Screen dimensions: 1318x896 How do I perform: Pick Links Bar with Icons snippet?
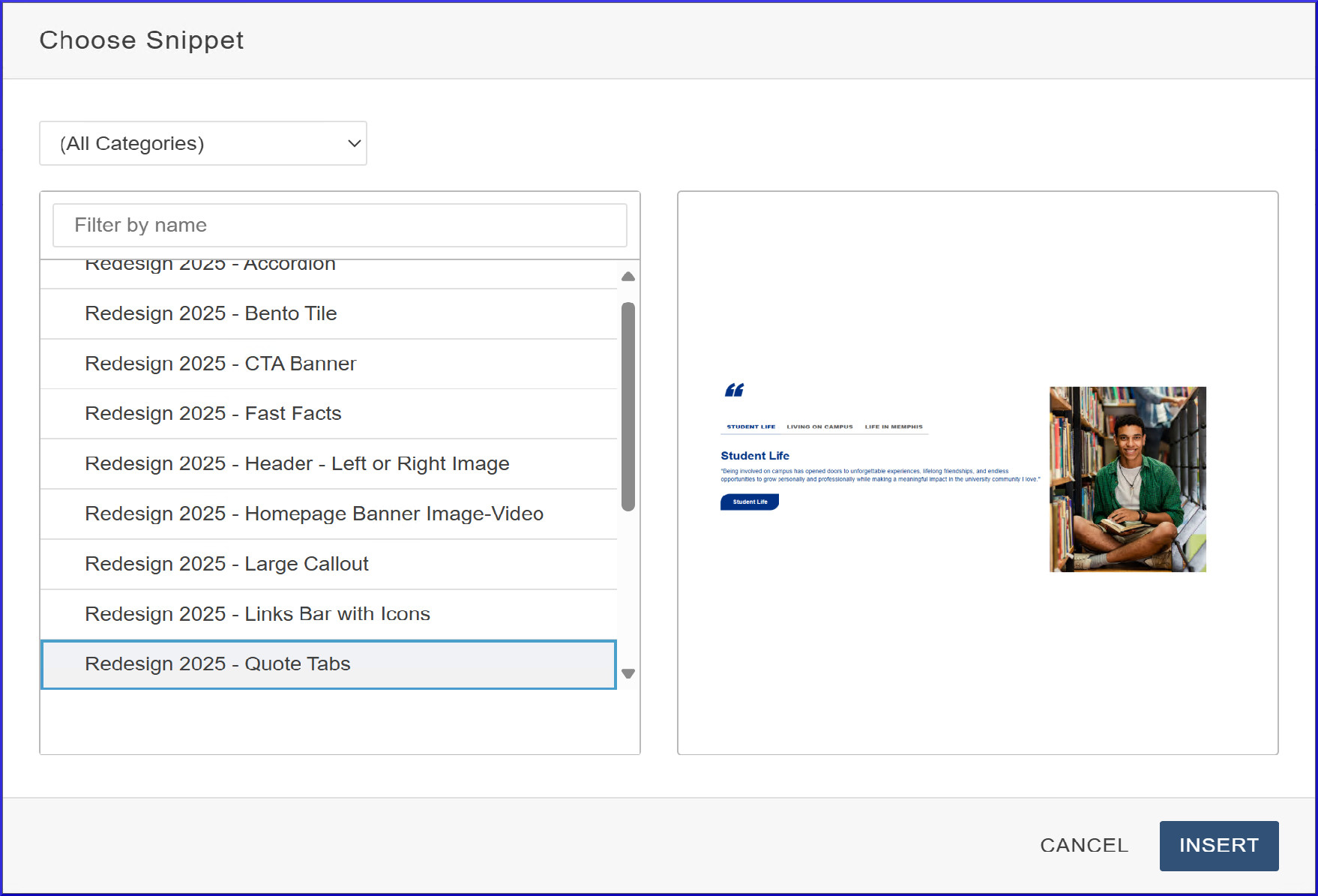click(257, 614)
